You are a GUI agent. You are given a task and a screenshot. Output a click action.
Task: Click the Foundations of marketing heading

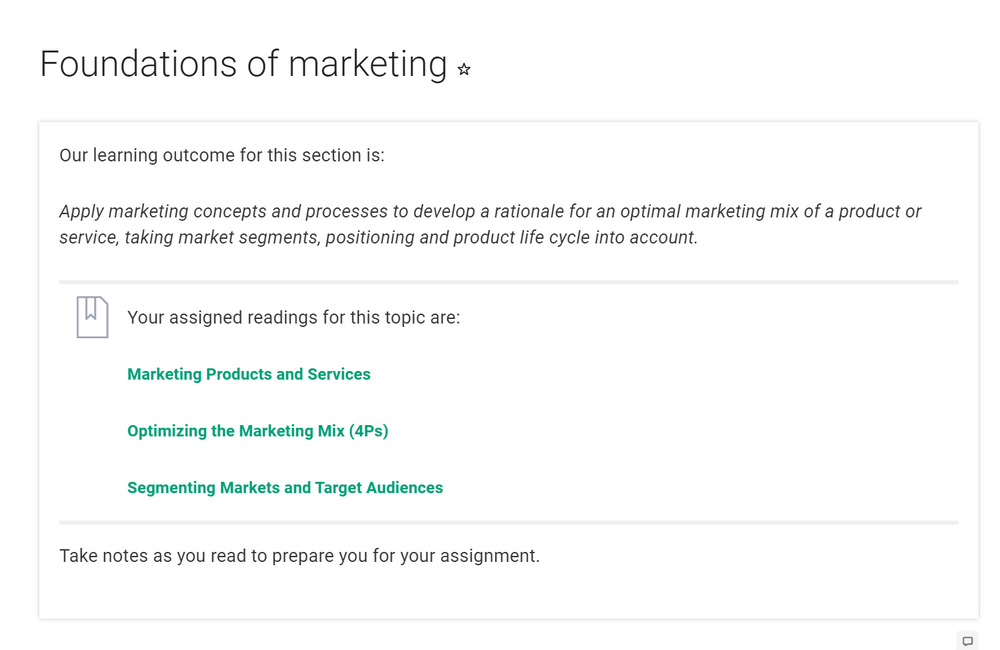point(243,64)
